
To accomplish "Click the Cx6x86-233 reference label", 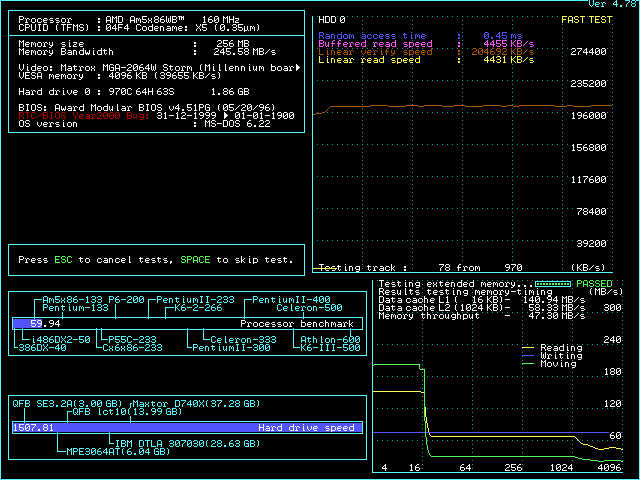I will click(132, 348).
